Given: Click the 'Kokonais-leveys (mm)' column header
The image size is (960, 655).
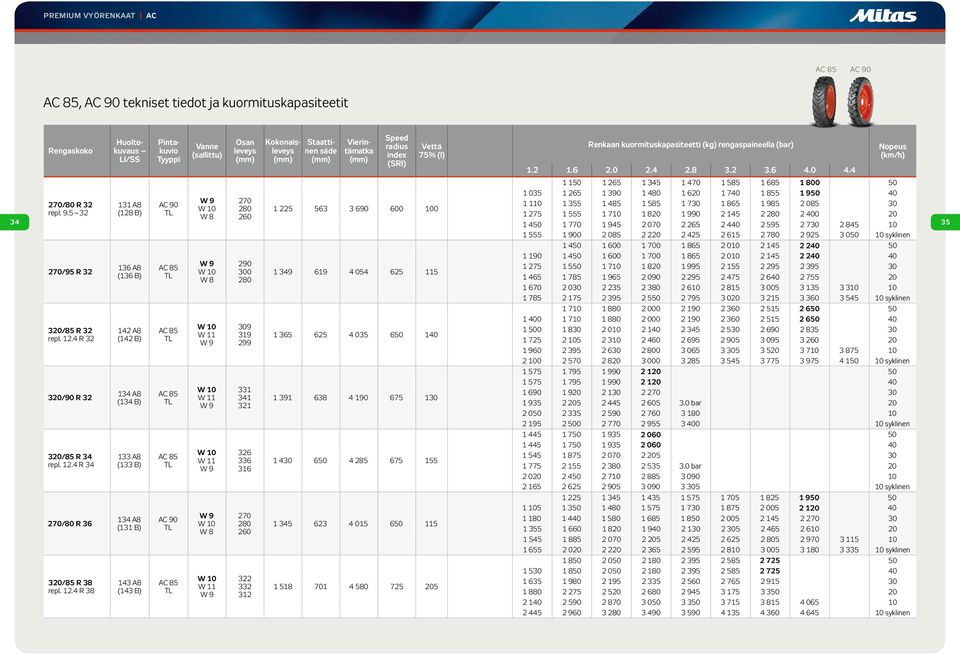Looking at the screenshot, I should pyautogui.click(x=283, y=151).
